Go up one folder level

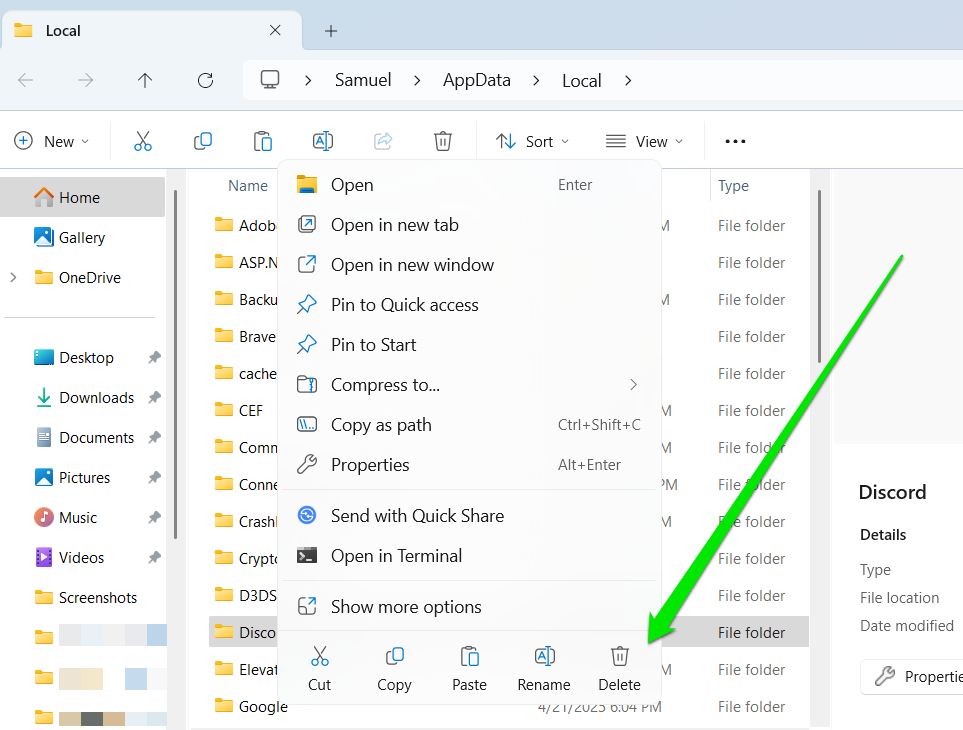(x=145, y=81)
